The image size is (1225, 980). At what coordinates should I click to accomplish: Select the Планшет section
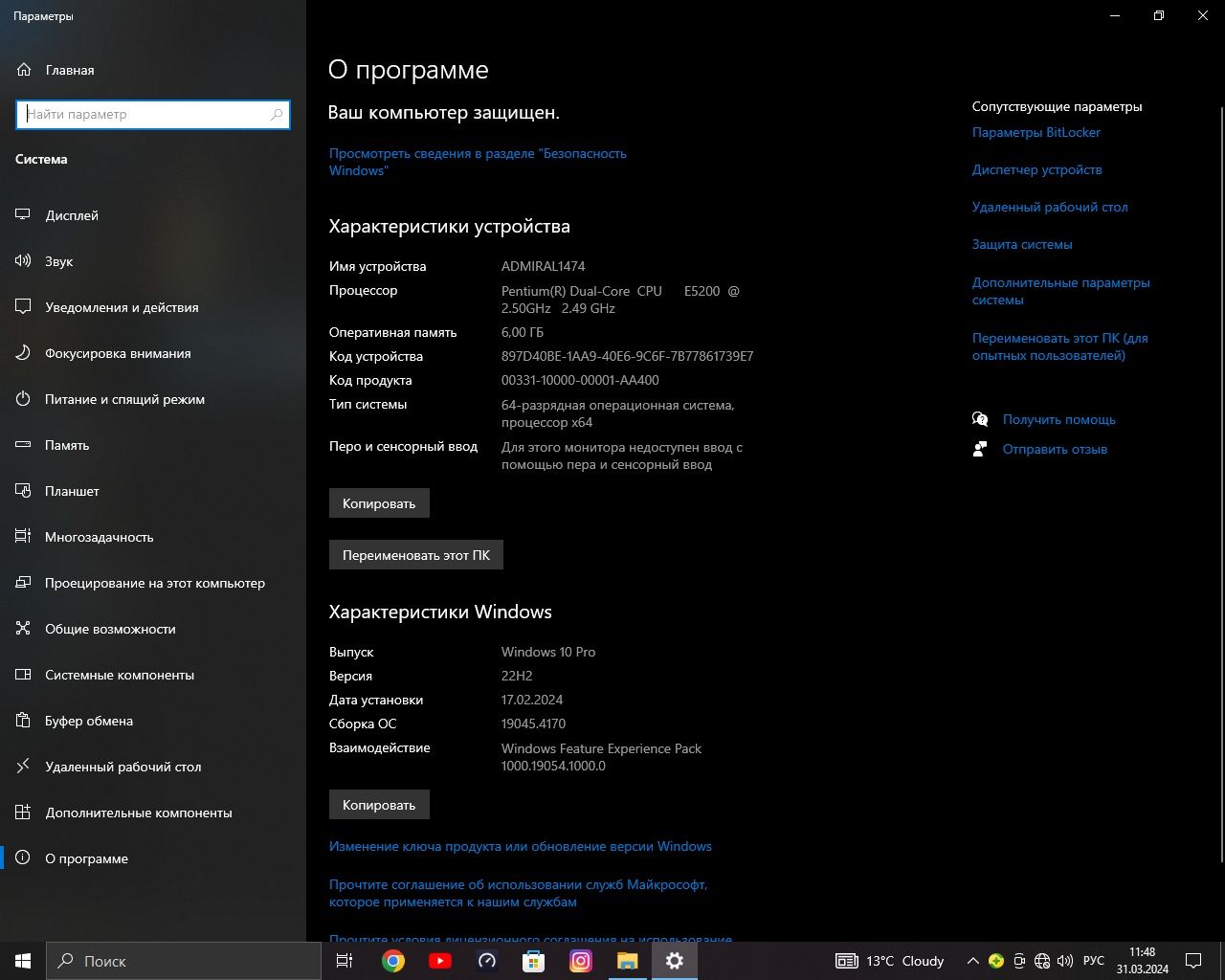click(153, 491)
